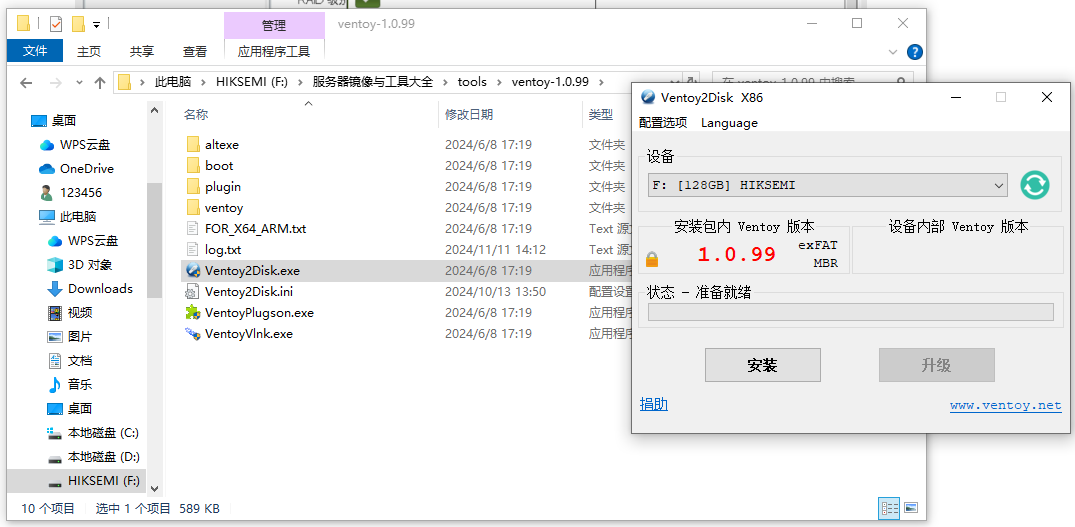Screen dimensions: 1075x527
Task: Click the Up arrow navigation button
Action: [100, 82]
